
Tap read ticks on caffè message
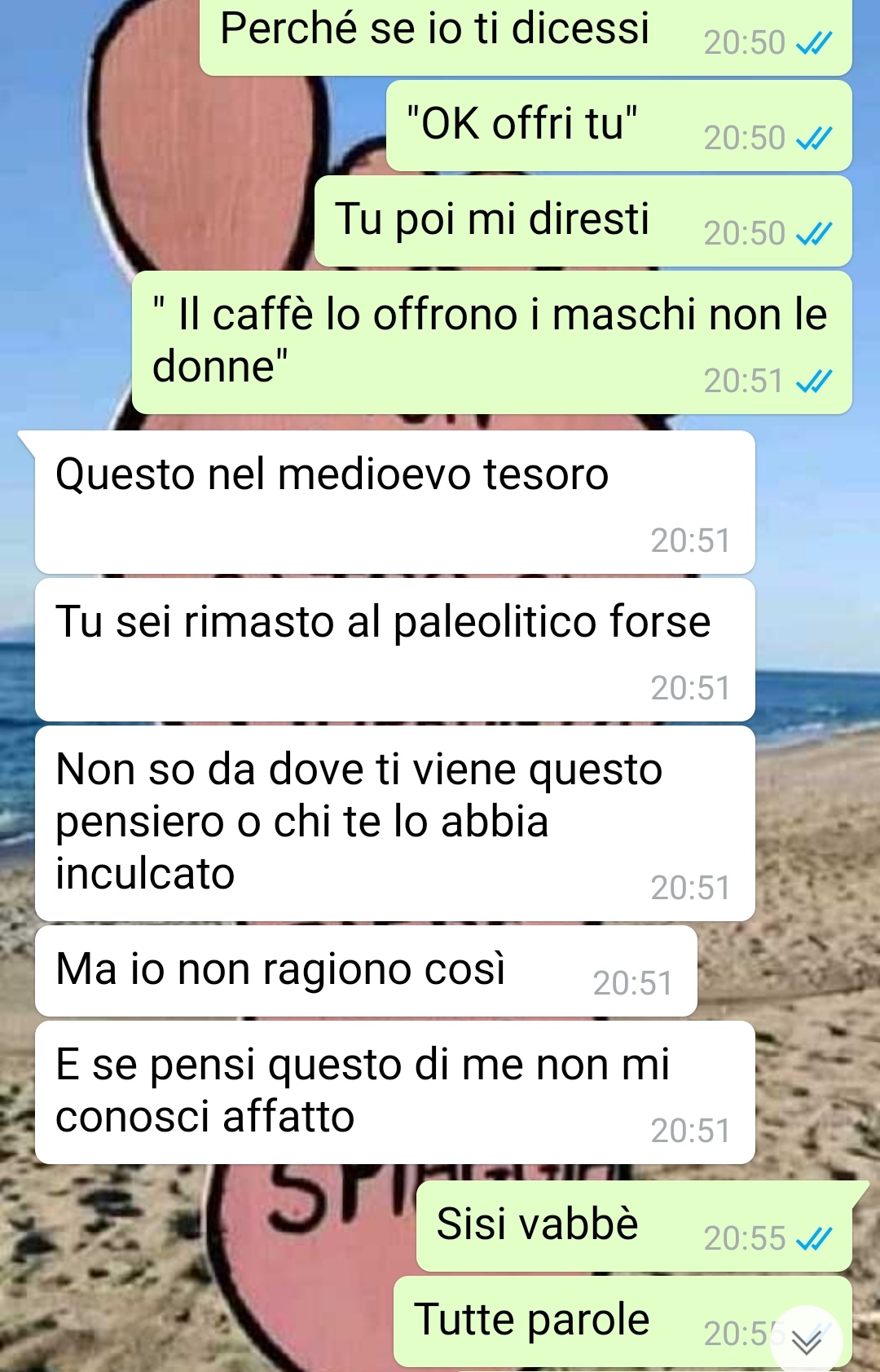pyautogui.click(x=813, y=381)
